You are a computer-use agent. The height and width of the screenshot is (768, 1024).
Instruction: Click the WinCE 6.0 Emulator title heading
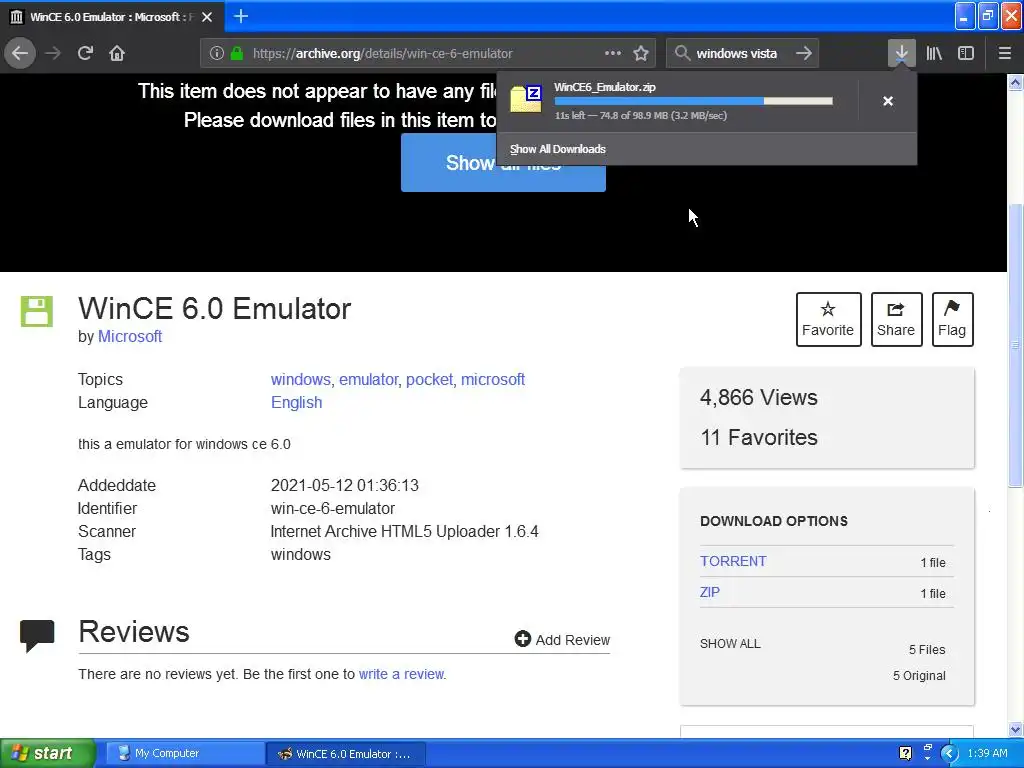215,308
